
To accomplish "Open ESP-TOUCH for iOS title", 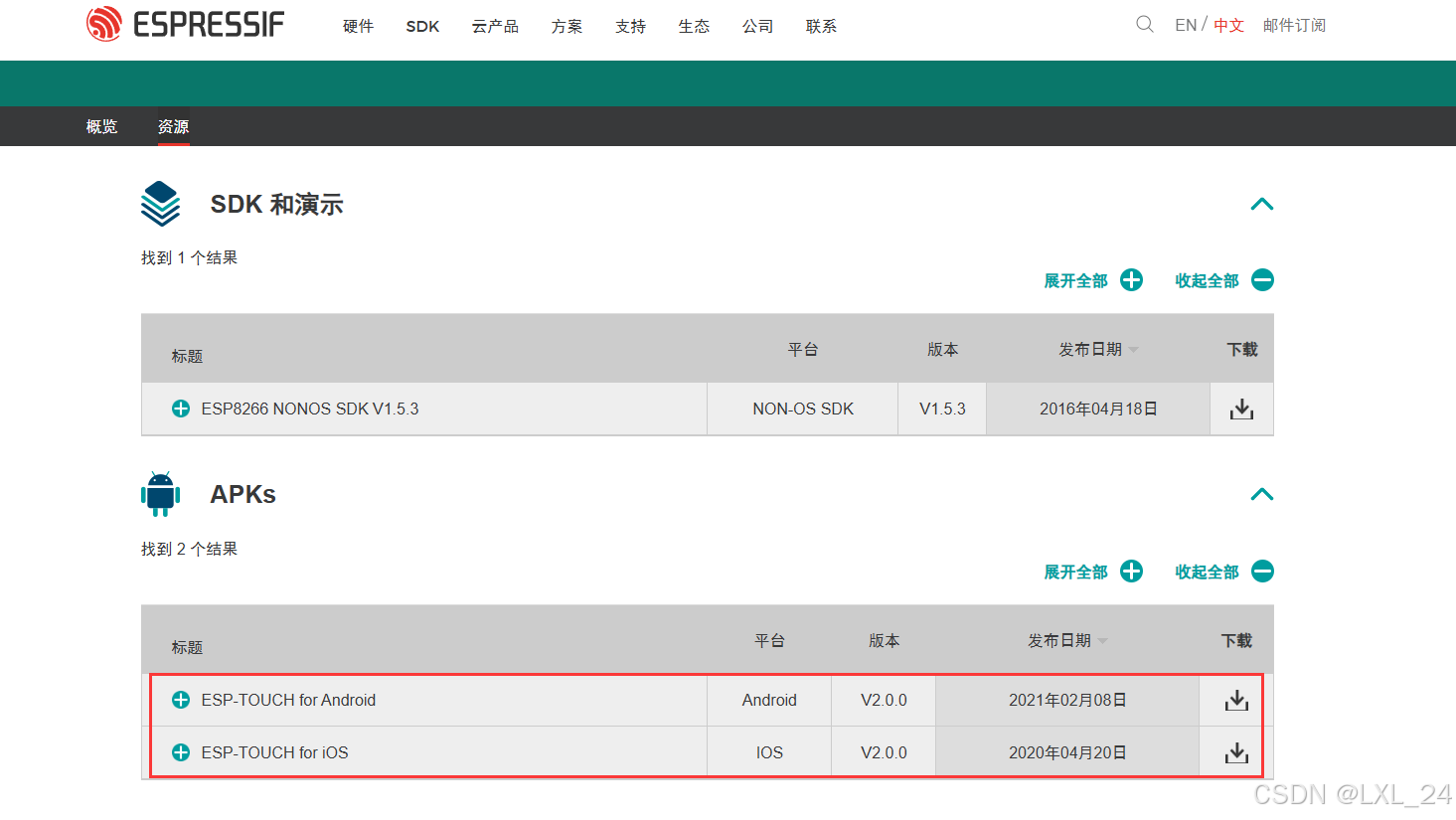I will click(274, 752).
